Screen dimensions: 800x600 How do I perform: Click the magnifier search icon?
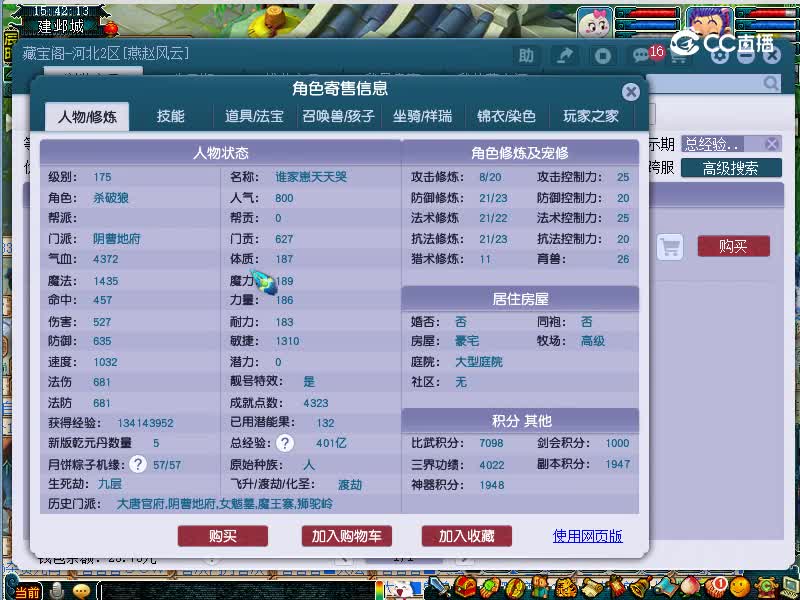coord(770,83)
